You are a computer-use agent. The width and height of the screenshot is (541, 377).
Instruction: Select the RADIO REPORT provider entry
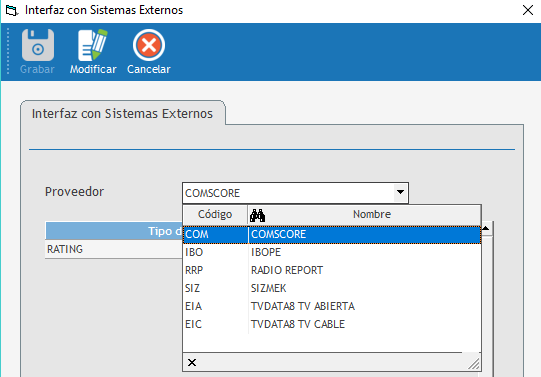pos(332,270)
